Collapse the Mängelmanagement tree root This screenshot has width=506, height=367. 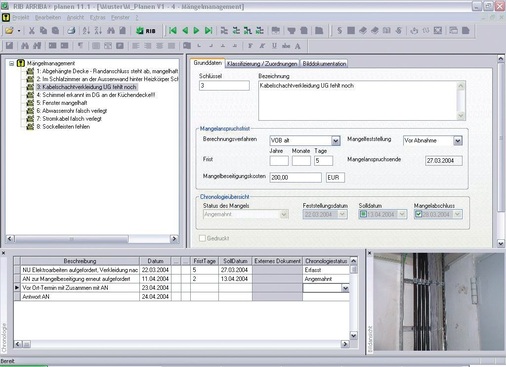click(x=11, y=63)
